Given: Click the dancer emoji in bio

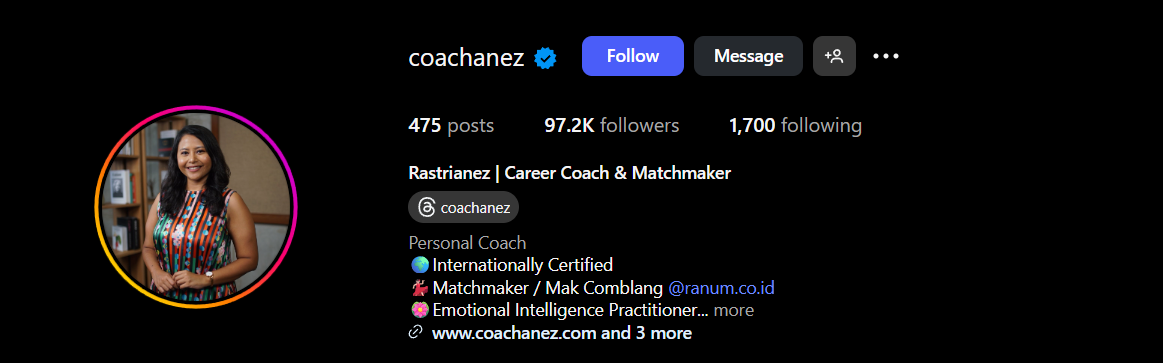Looking at the screenshot, I should pos(418,287).
